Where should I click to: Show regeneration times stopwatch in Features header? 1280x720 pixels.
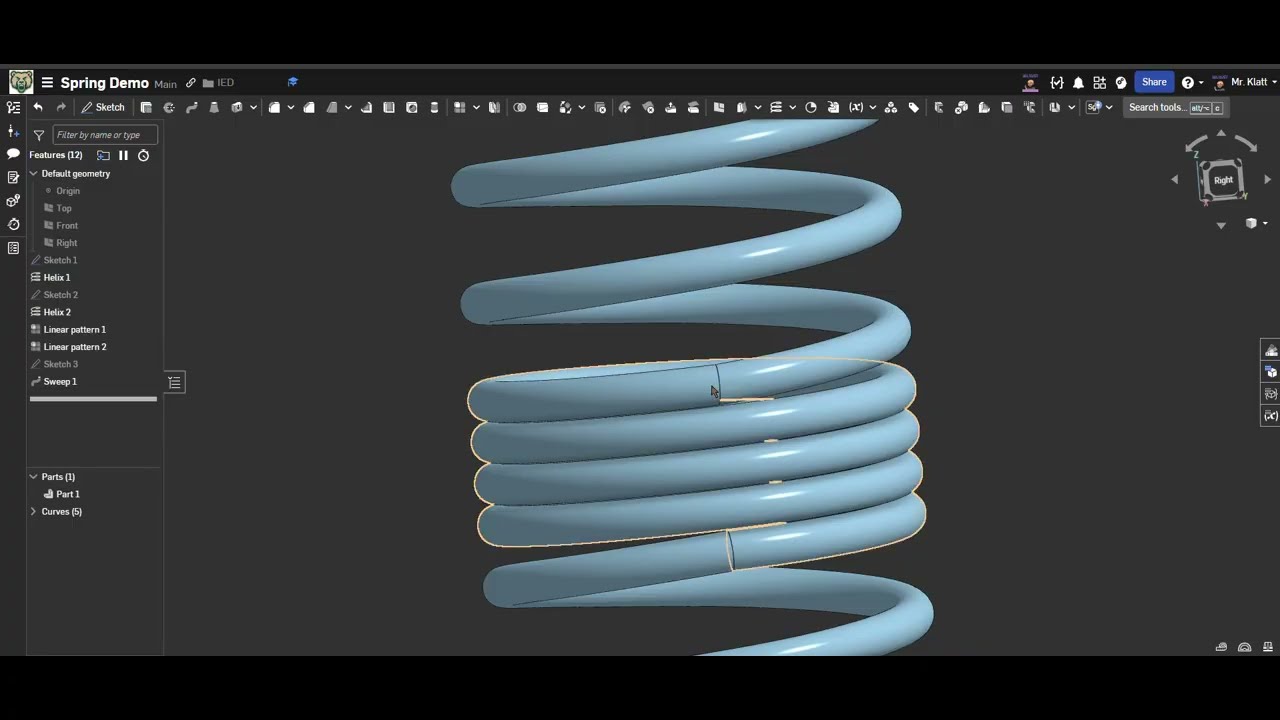coord(143,155)
